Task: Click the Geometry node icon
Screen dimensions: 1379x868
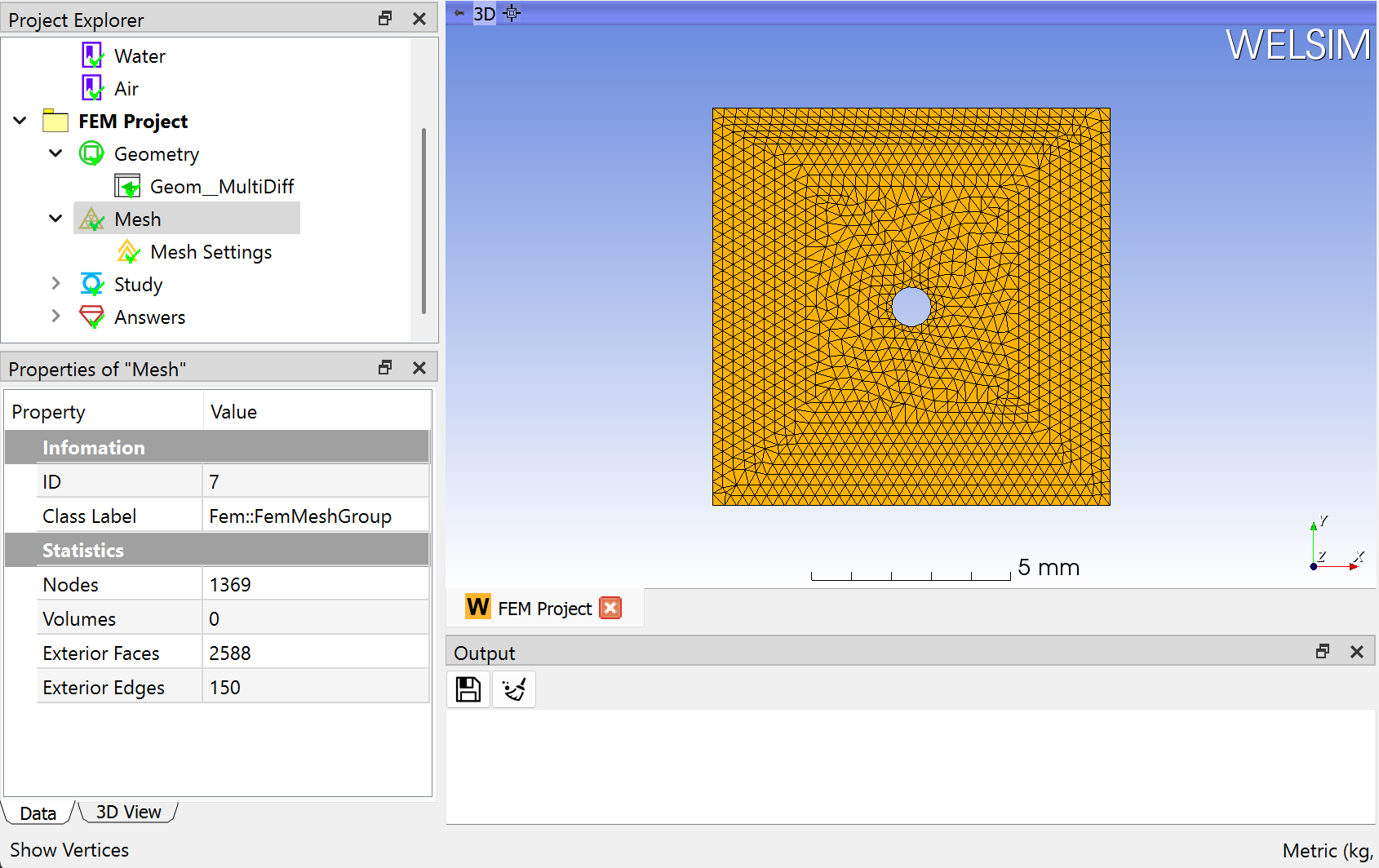Action: click(x=91, y=153)
